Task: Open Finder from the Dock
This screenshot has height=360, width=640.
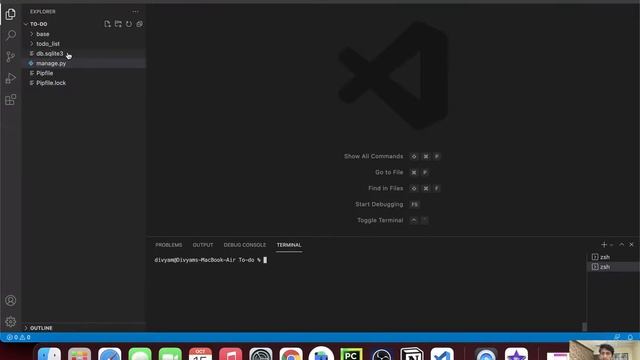Action: pos(49,354)
